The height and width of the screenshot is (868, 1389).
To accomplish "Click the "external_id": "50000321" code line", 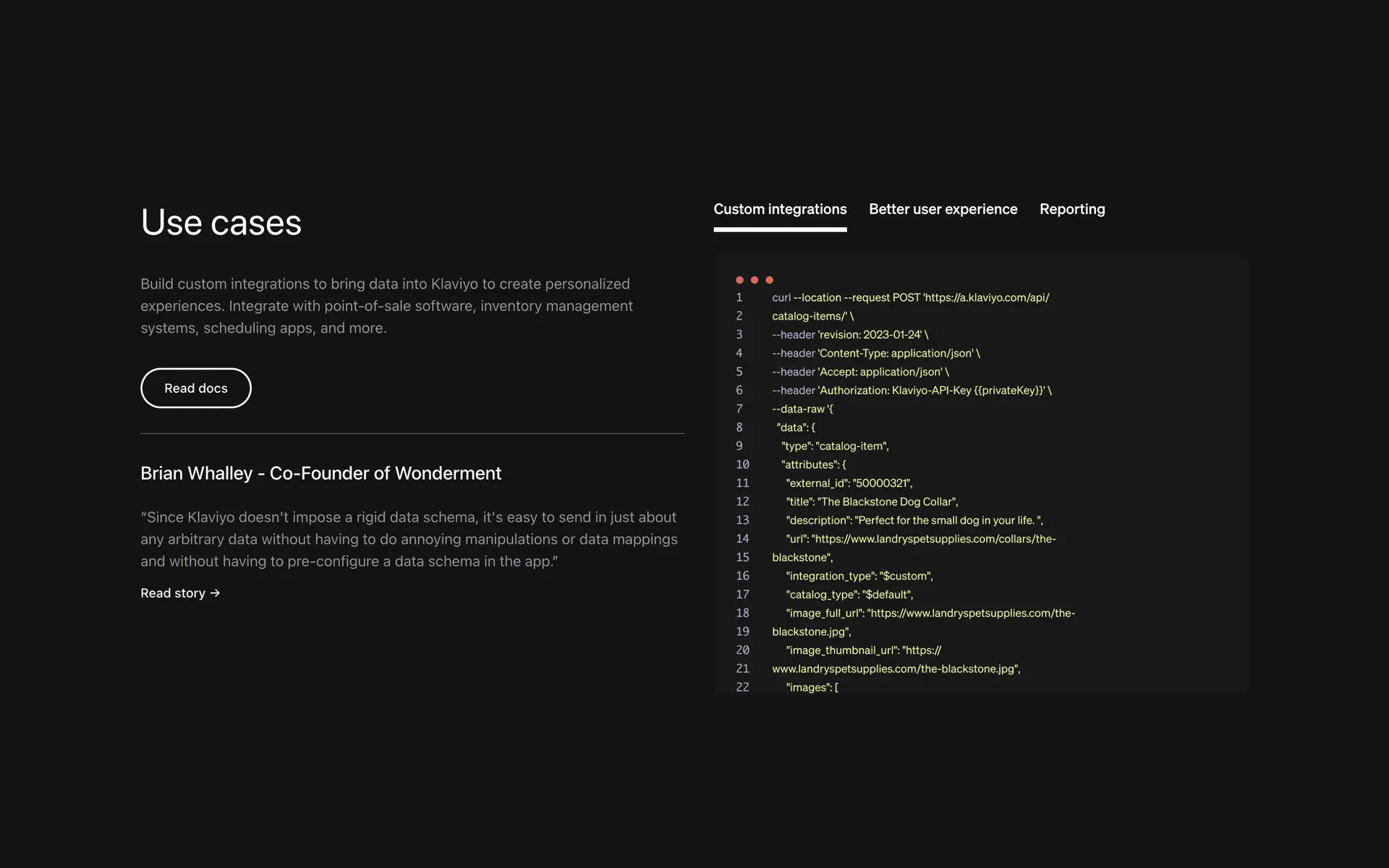I will point(849,483).
